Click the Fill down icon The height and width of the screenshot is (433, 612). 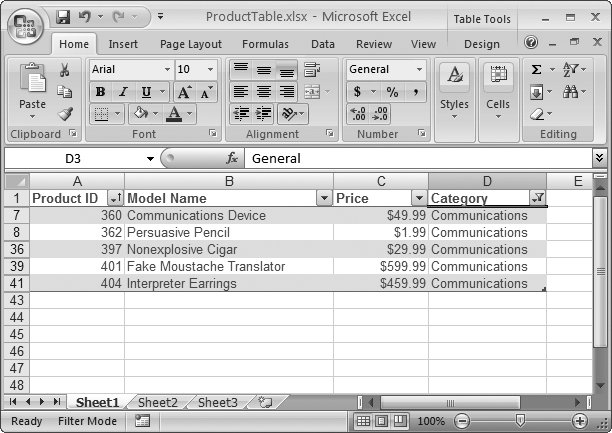pyautogui.click(x=537, y=92)
